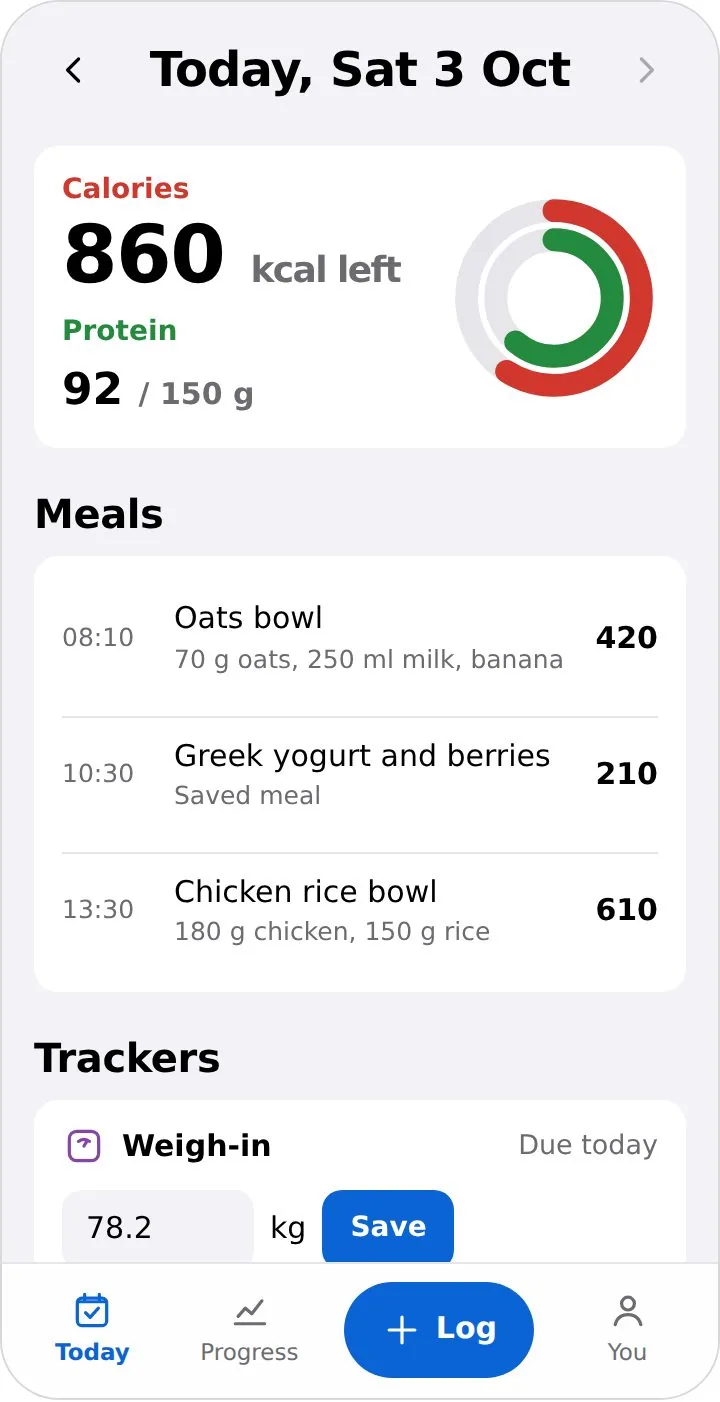Focus the weight input showing 78.2
Viewport: 720px width, 1402px height.
pyautogui.click(x=158, y=1227)
